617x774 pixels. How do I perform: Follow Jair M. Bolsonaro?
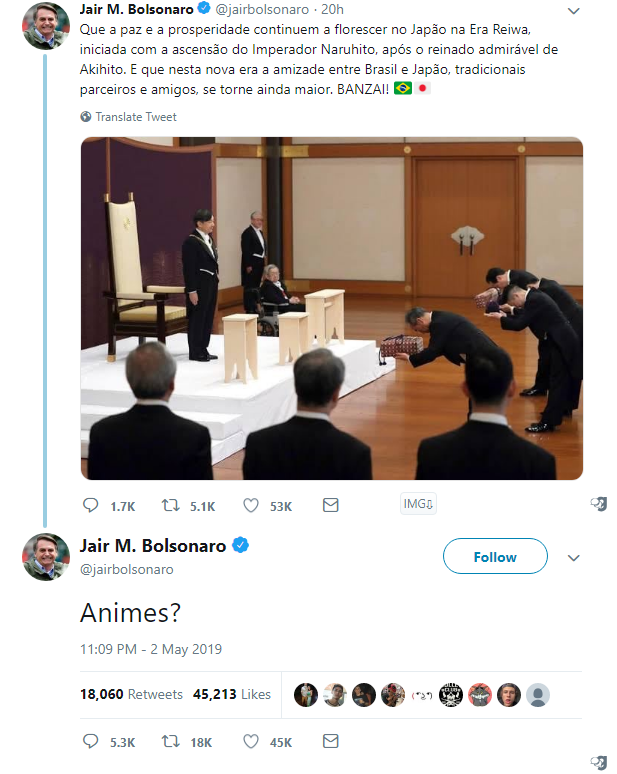[x=495, y=557]
